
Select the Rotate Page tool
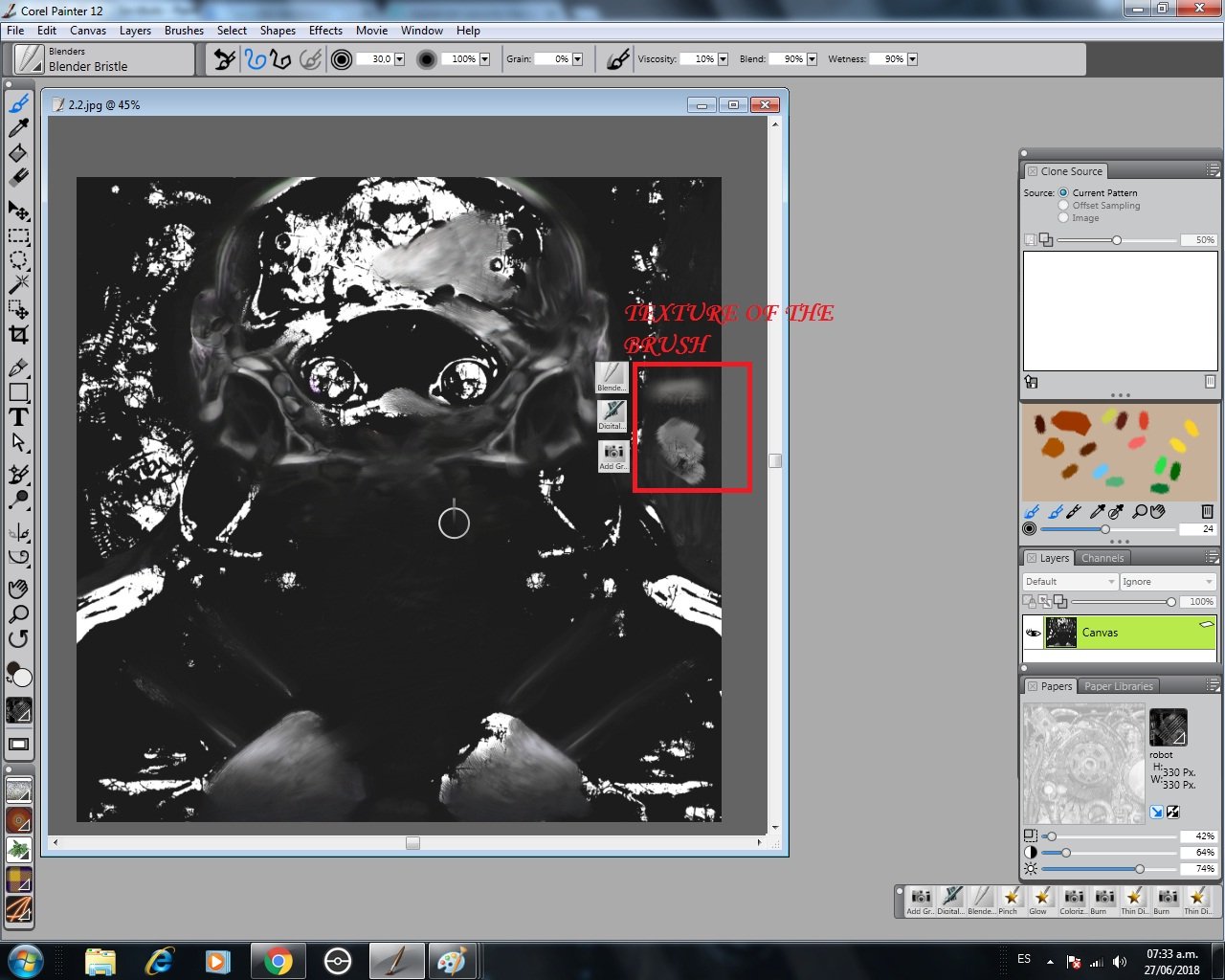coord(18,638)
